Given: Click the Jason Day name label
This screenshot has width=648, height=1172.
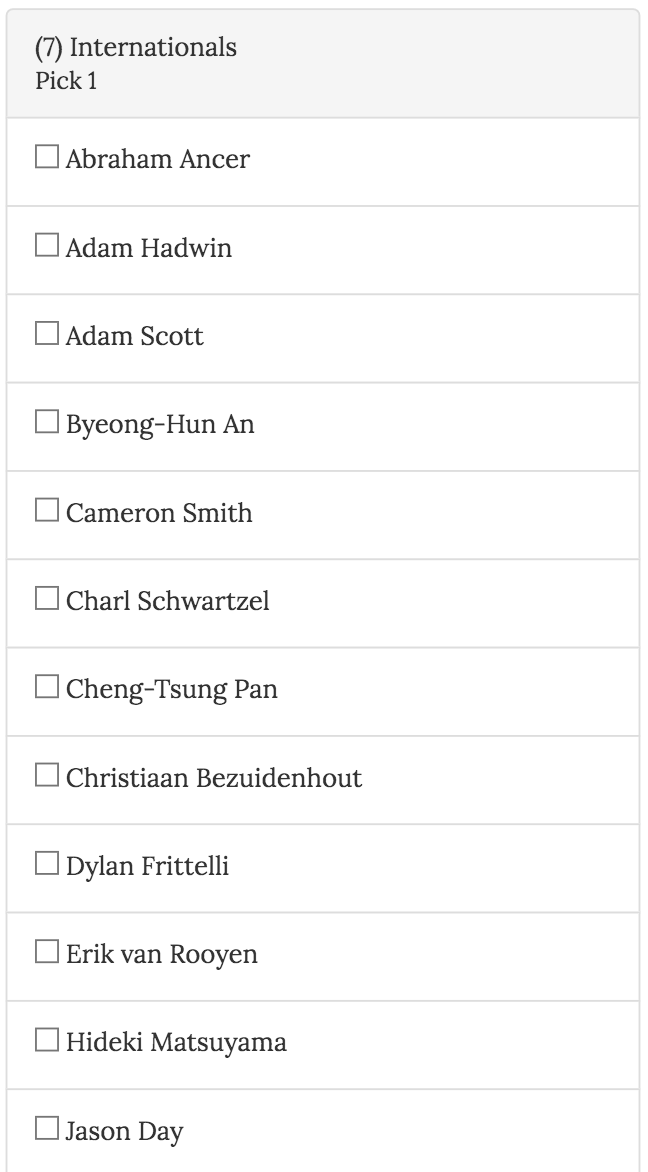Looking at the screenshot, I should tap(124, 1132).
